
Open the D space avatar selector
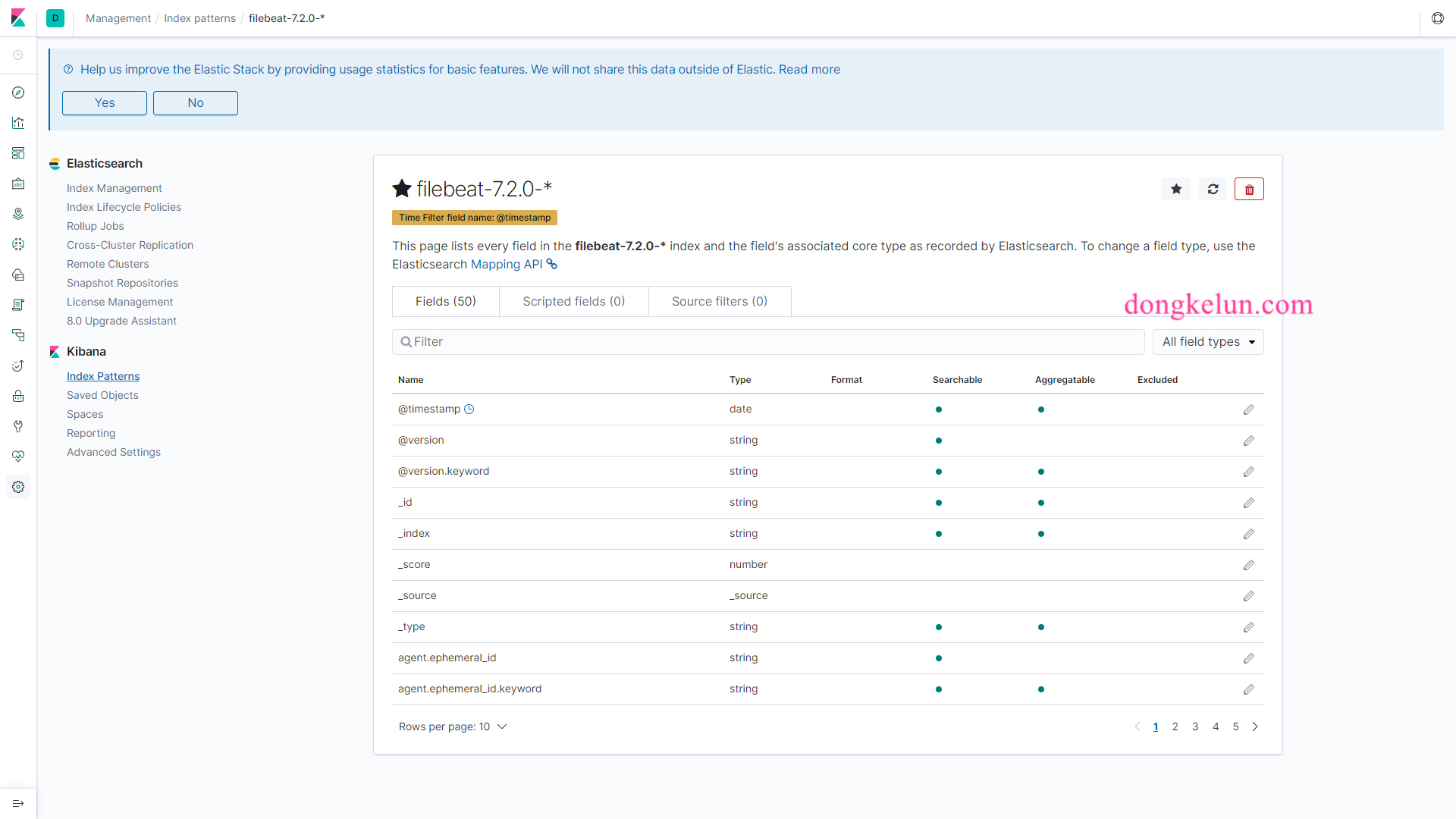tap(55, 18)
